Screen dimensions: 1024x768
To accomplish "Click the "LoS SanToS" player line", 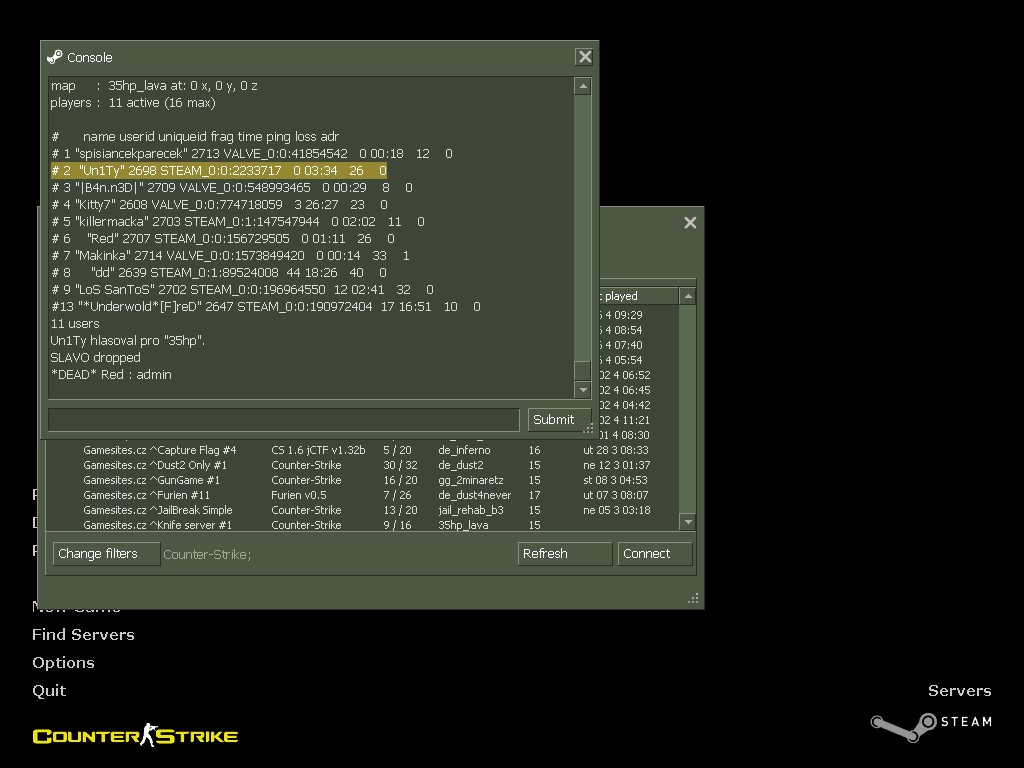I will 242,289.
